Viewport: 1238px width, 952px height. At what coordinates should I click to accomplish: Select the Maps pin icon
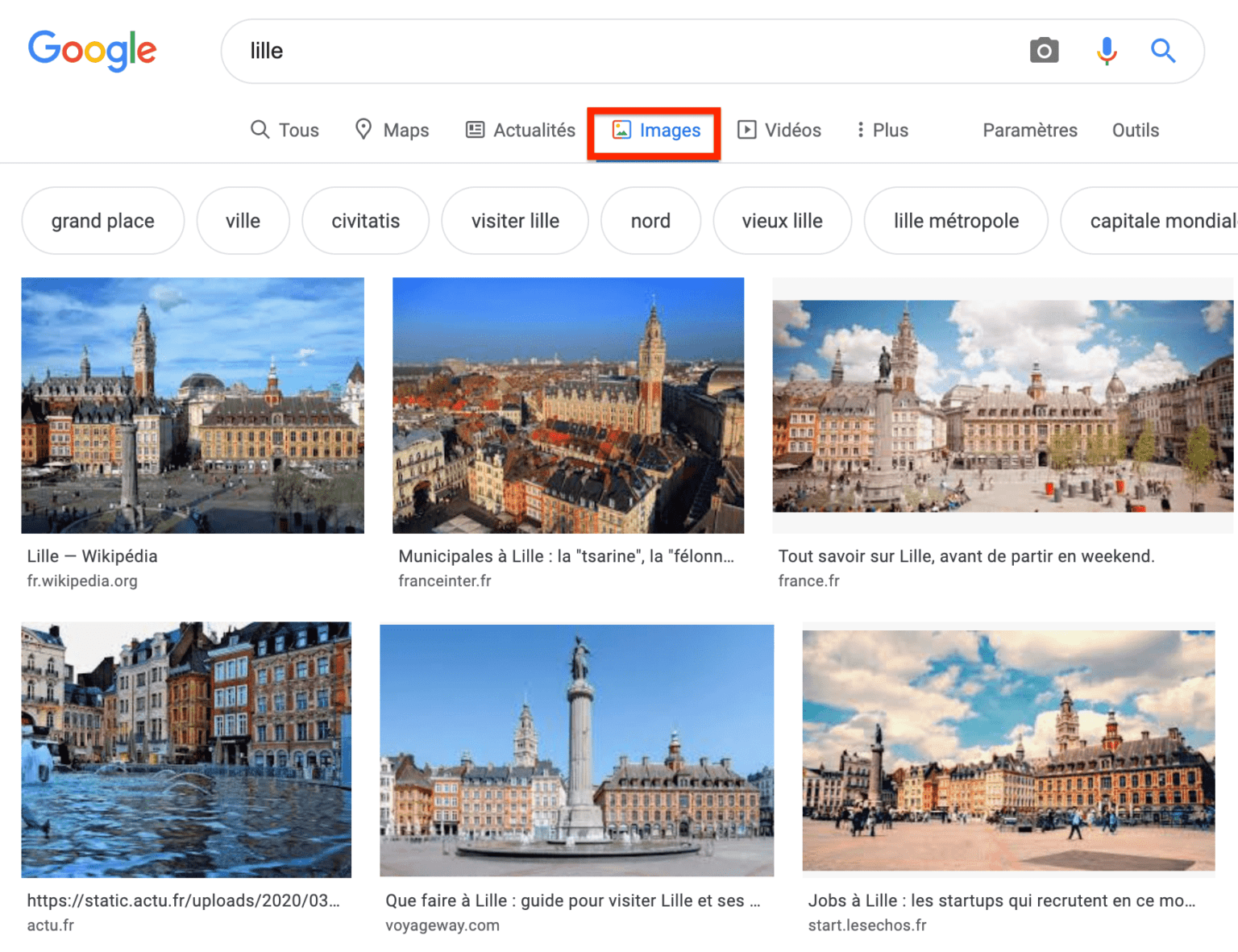(364, 129)
